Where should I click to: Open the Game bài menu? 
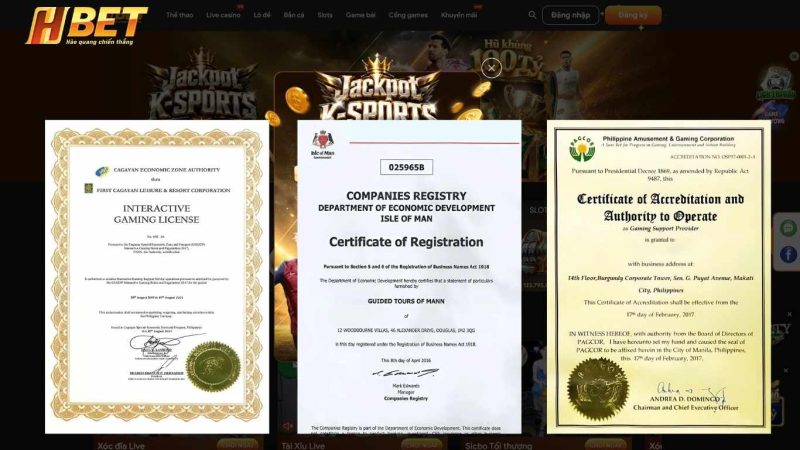(x=361, y=15)
